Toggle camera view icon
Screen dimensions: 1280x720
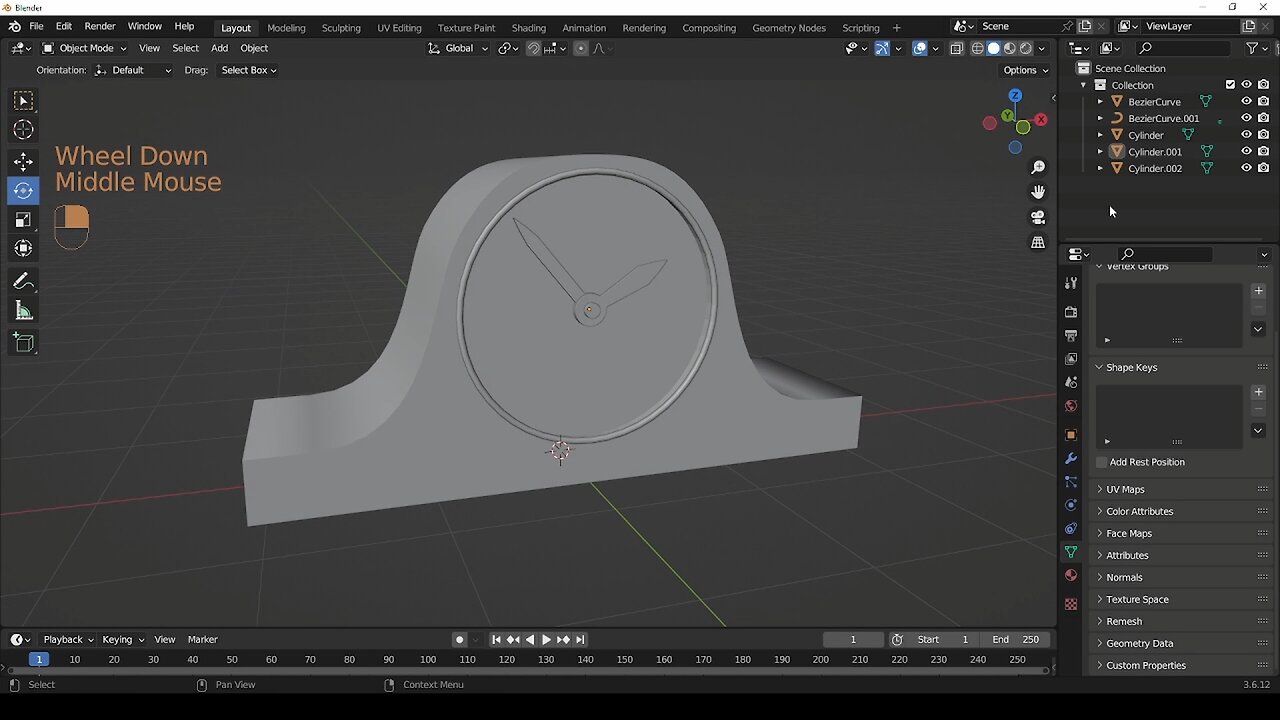click(1038, 217)
